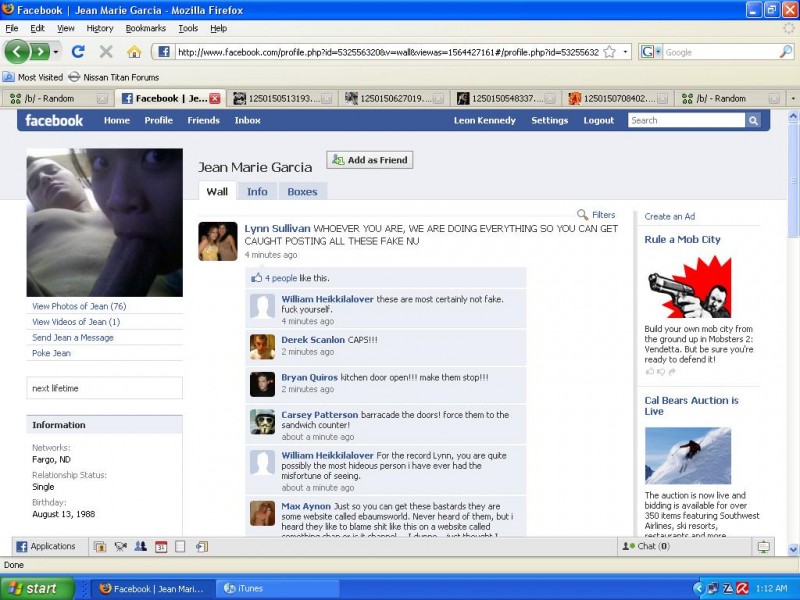Click the Filters magnifier icon on the wall
Screen dimensions: 800x600
coord(582,214)
